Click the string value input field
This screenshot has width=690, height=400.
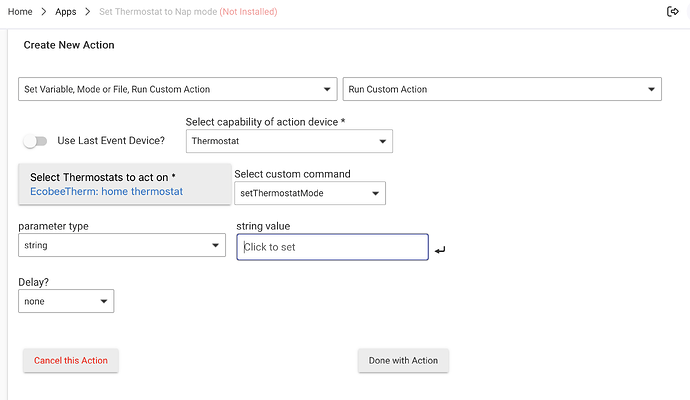(332, 247)
